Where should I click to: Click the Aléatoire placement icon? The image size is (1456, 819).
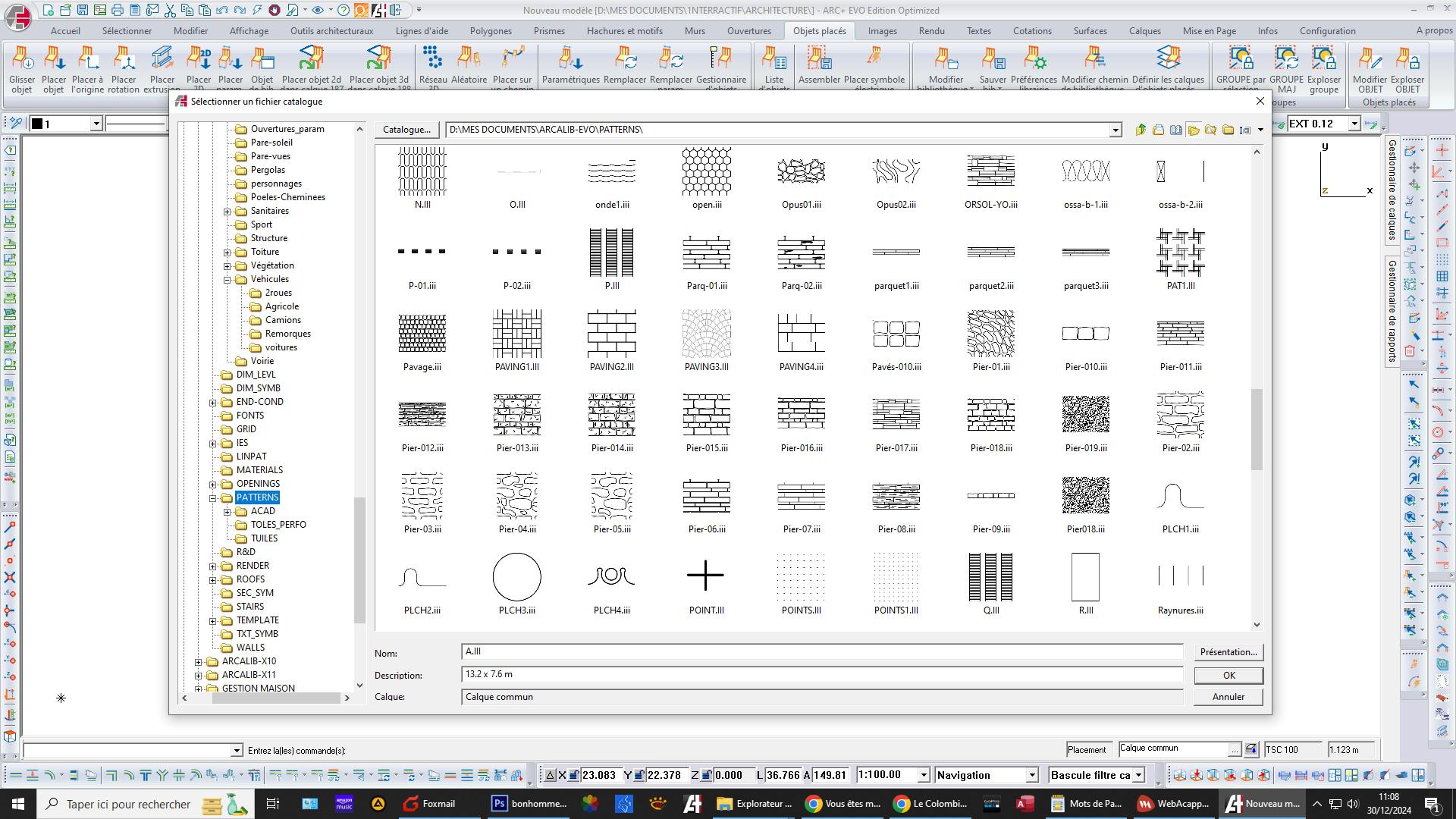[469, 68]
